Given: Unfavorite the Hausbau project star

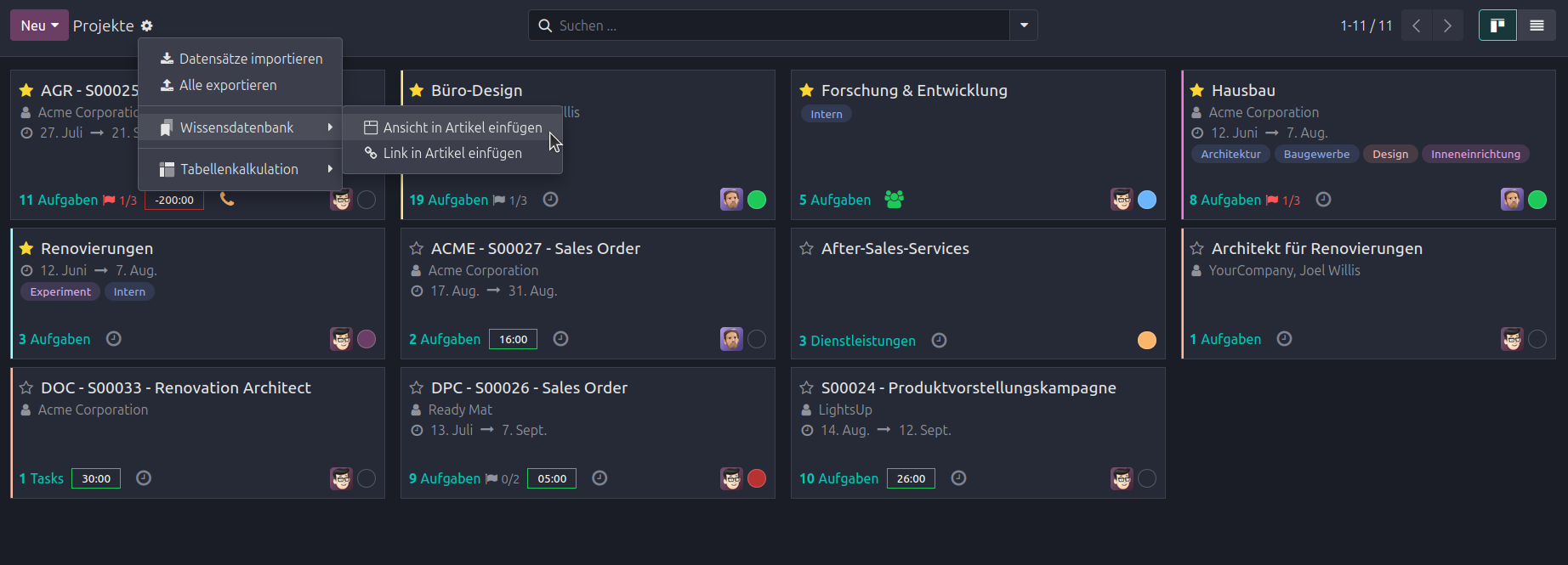Looking at the screenshot, I should click(1197, 90).
